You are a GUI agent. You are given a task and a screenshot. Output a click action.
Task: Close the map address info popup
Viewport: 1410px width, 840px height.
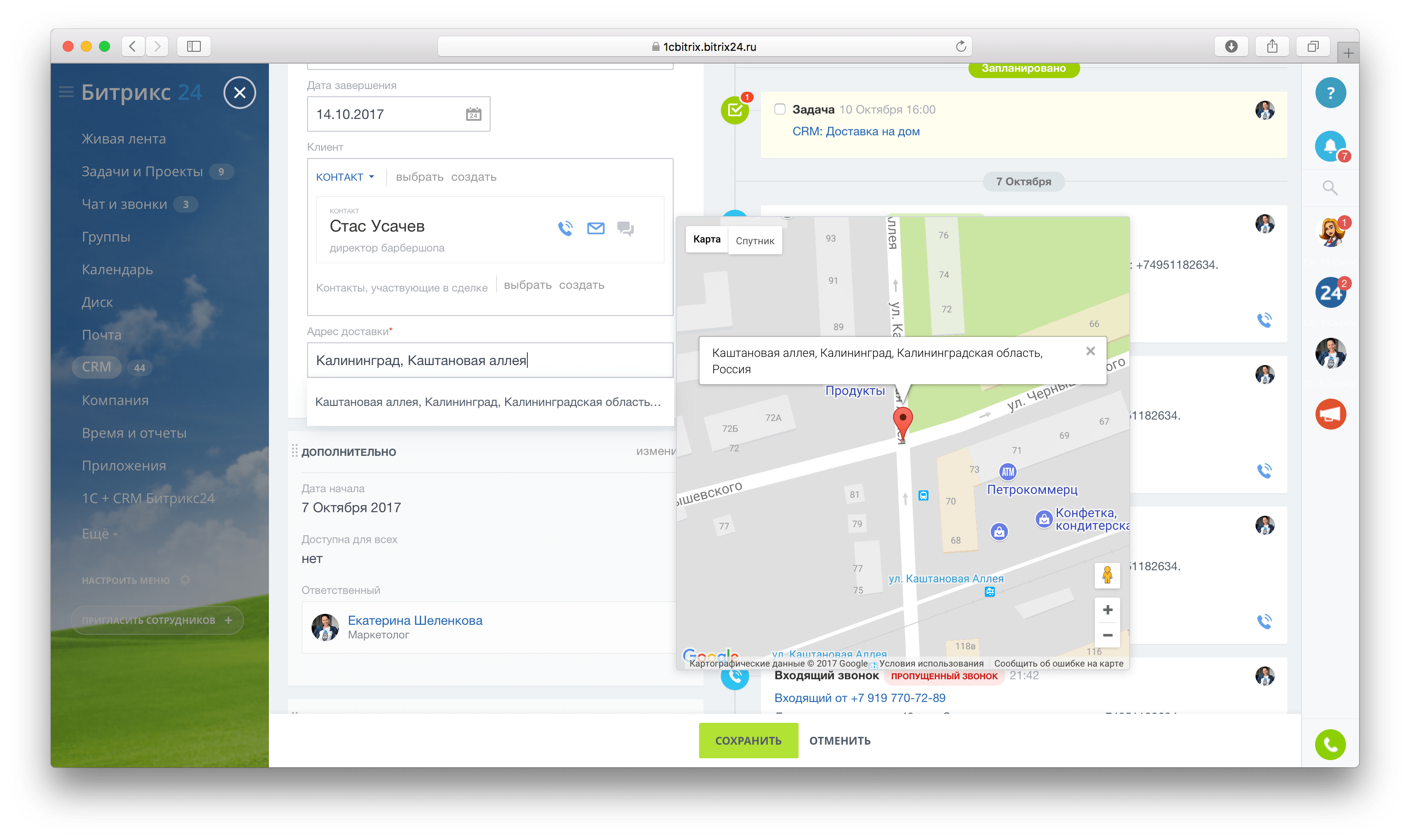tap(1090, 351)
